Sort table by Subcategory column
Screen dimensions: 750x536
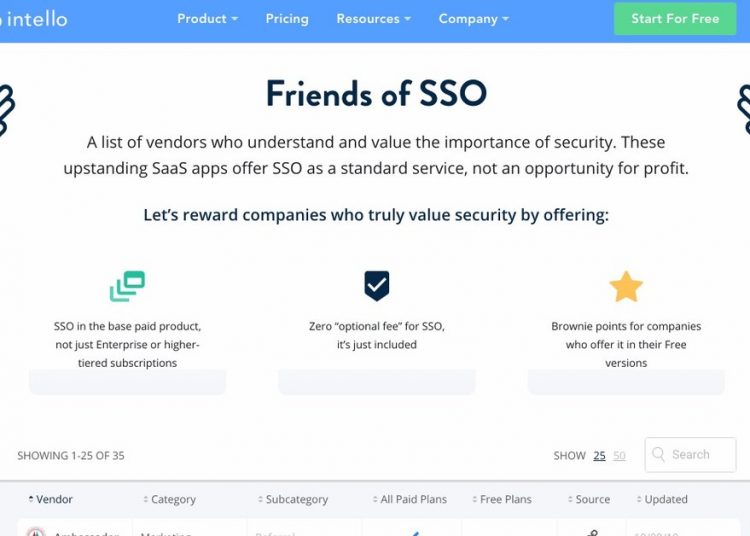(296, 499)
